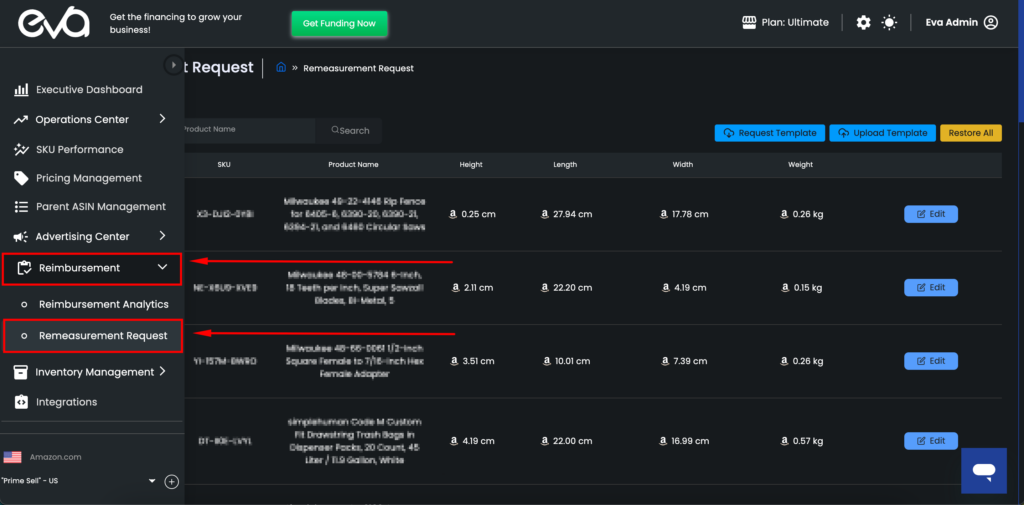Click the Eva logo

pos(47,22)
